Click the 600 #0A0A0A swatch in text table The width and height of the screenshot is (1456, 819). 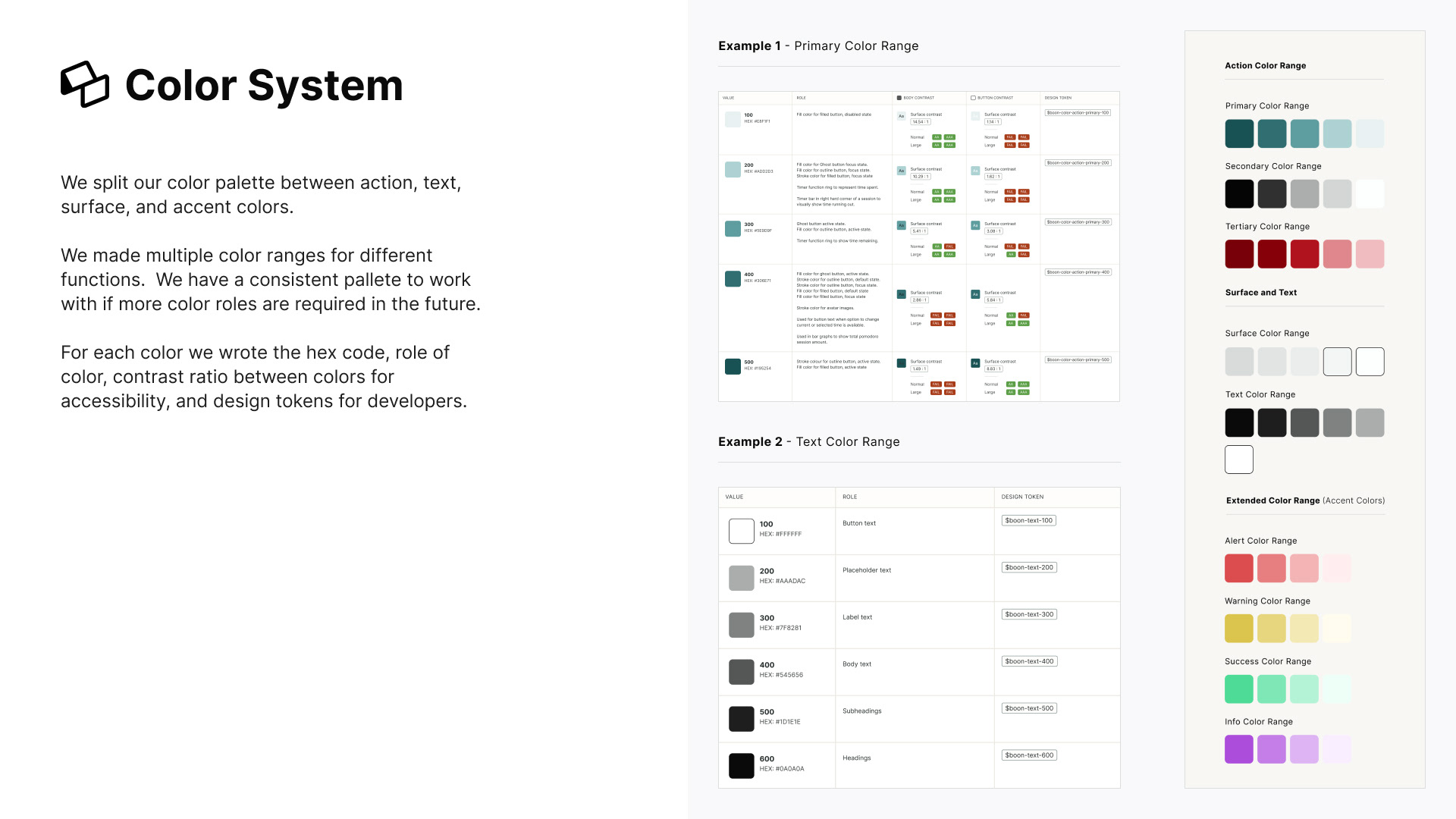(741, 765)
